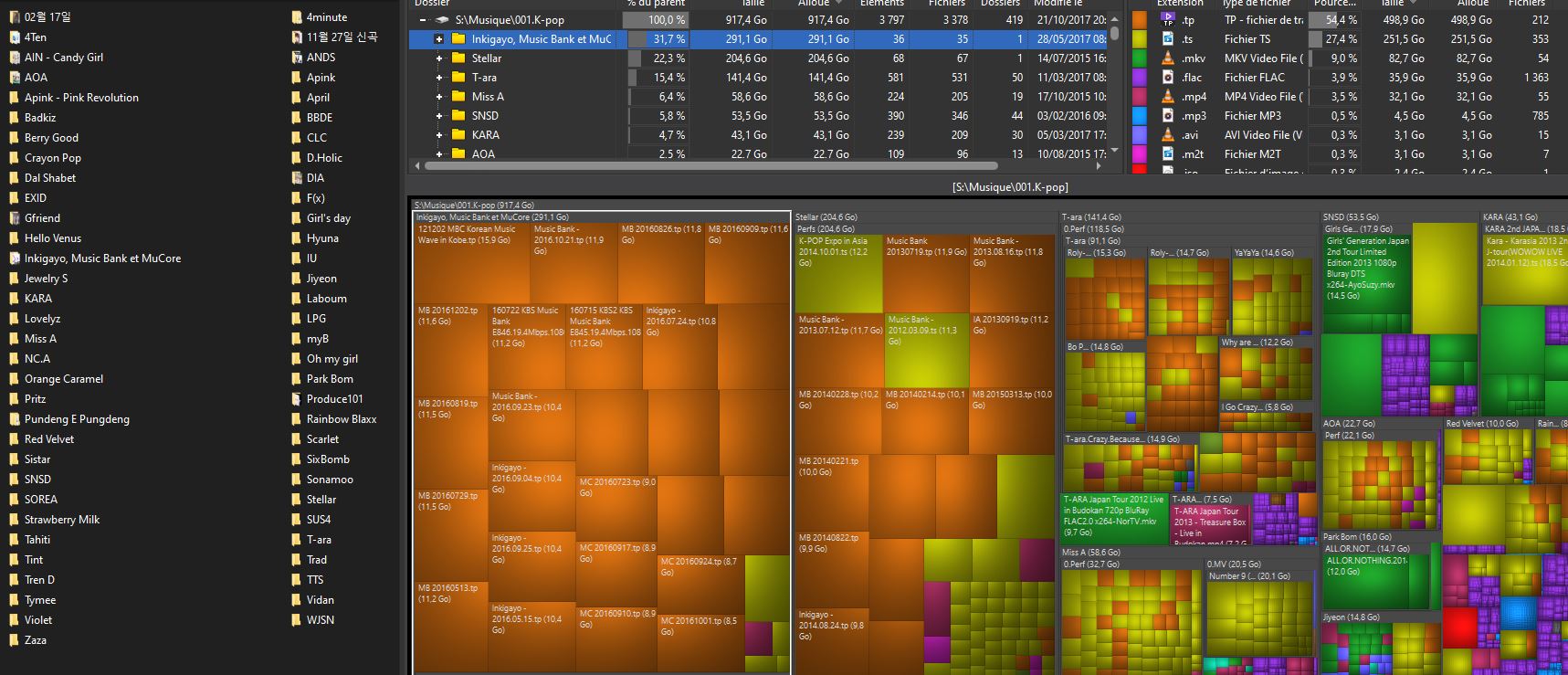Click the custom icon of the Gfriend folder
1568x675 pixels.
15,218
